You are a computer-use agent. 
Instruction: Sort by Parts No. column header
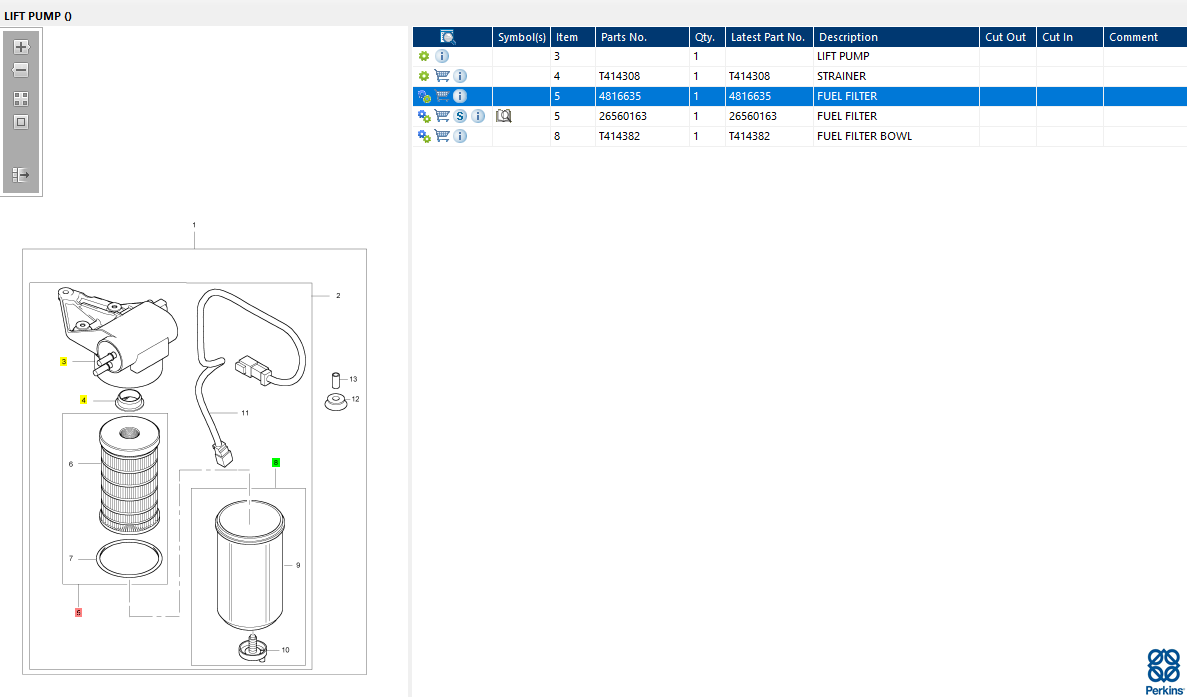pos(642,37)
